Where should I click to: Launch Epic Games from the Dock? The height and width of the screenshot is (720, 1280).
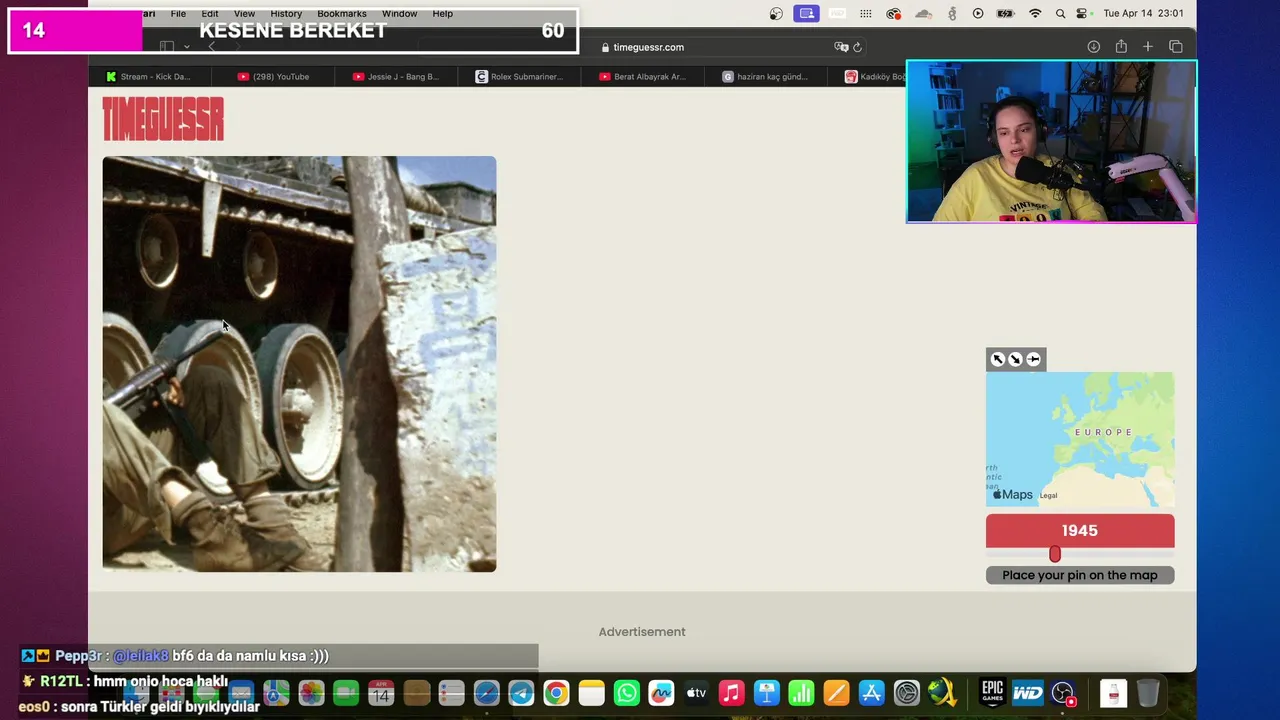pyautogui.click(x=992, y=693)
